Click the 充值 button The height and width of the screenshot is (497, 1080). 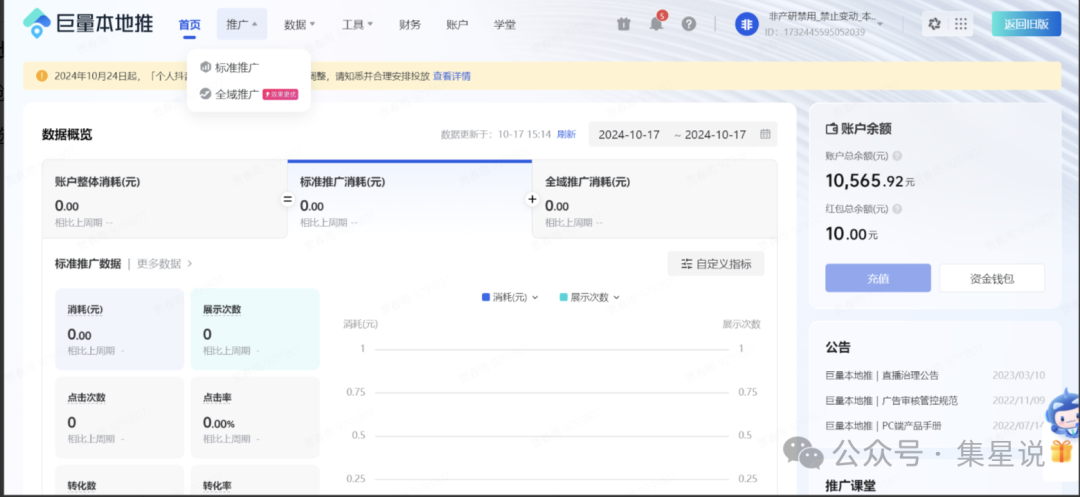pos(878,278)
